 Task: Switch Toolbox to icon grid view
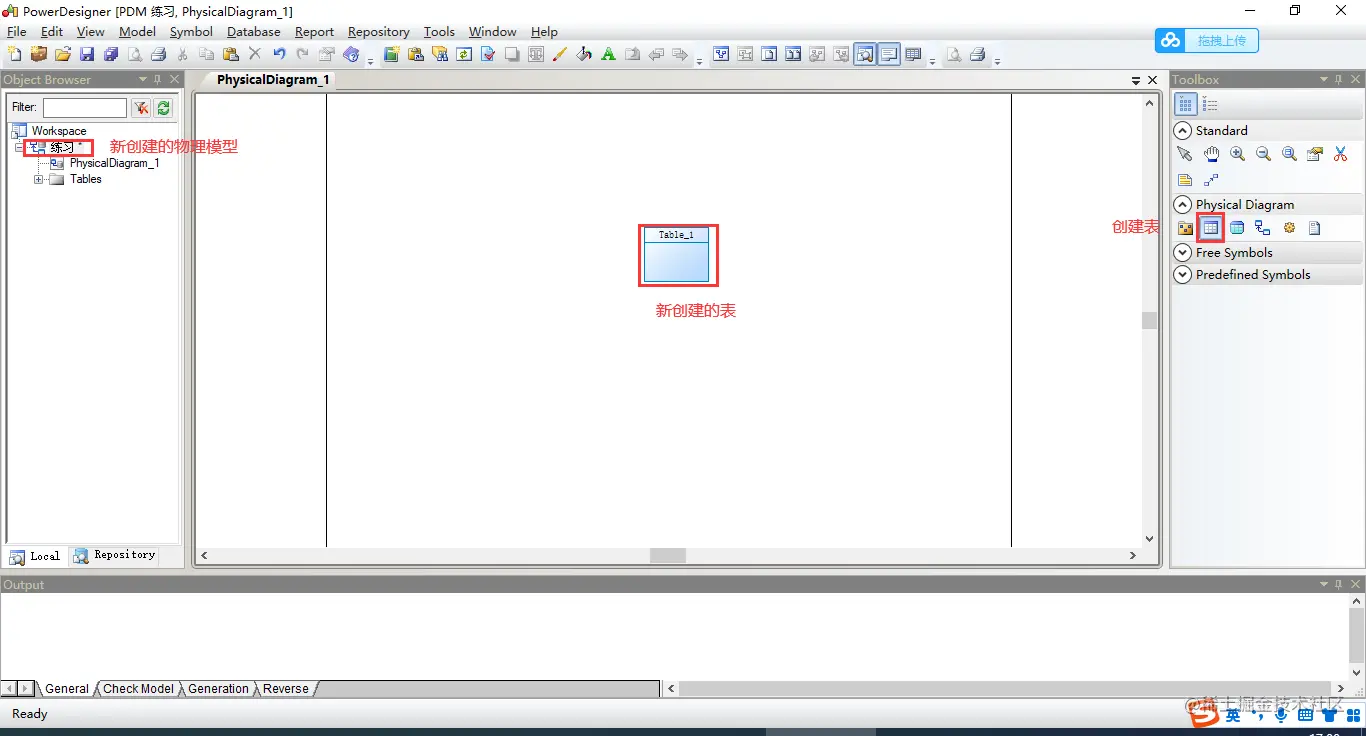pos(1185,104)
